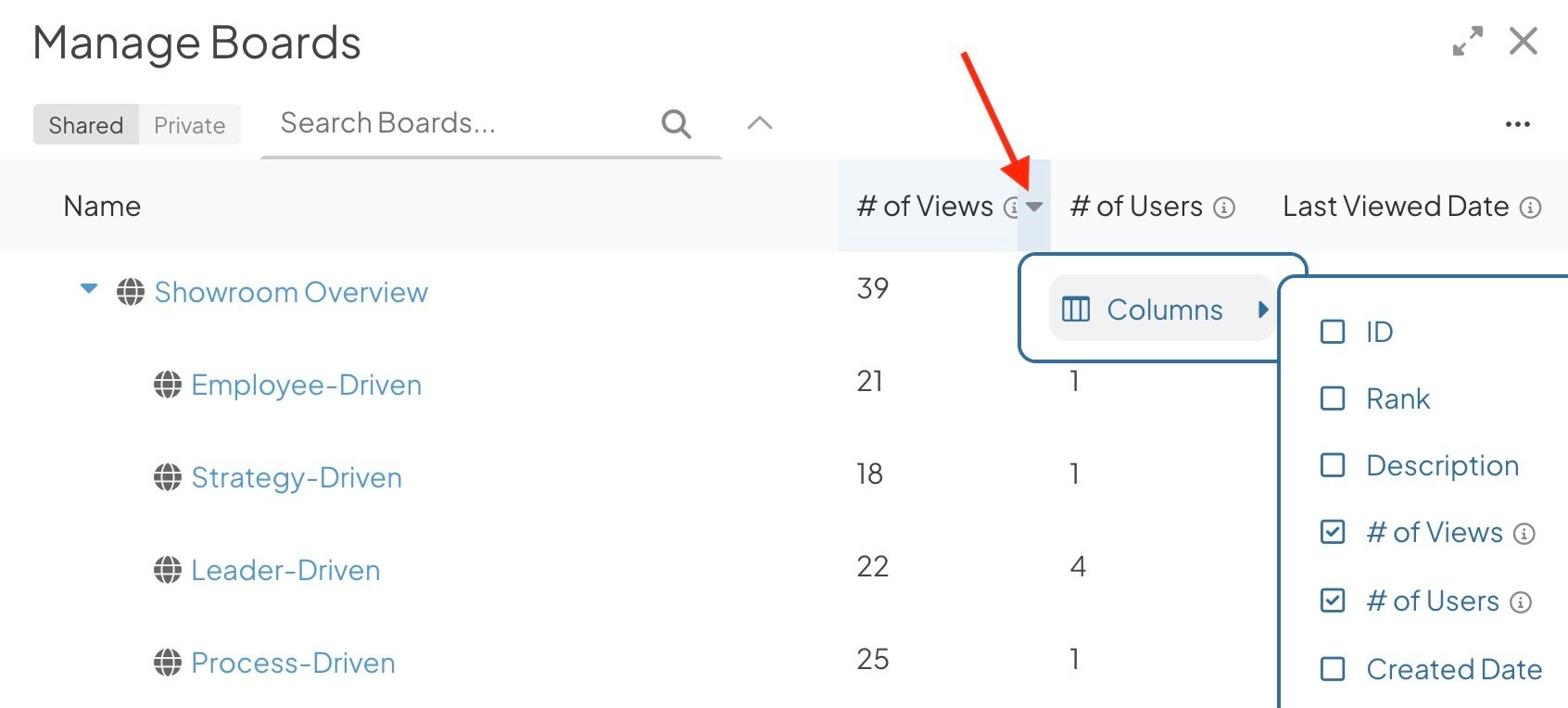The height and width of the screenshot is (708, 1568).
Task: Open the Process-Driven board link
Action: [293, 663]
